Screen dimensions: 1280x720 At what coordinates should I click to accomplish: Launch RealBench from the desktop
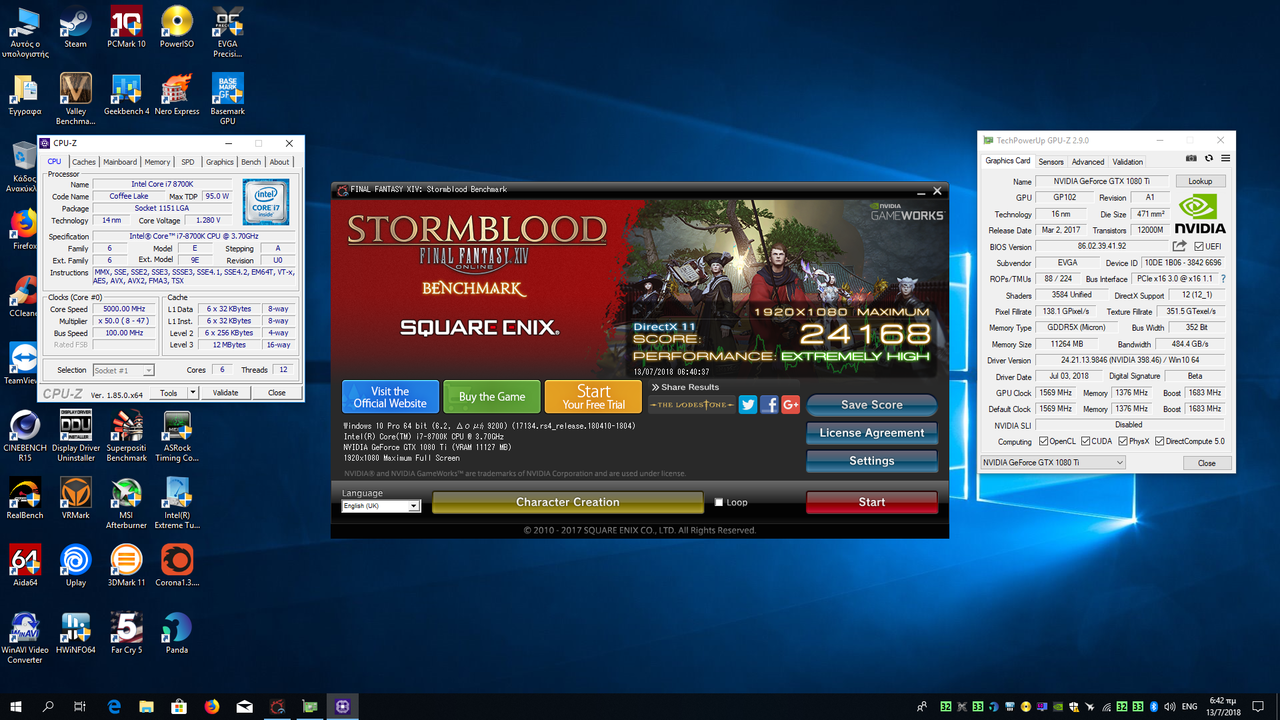point(25,498)
